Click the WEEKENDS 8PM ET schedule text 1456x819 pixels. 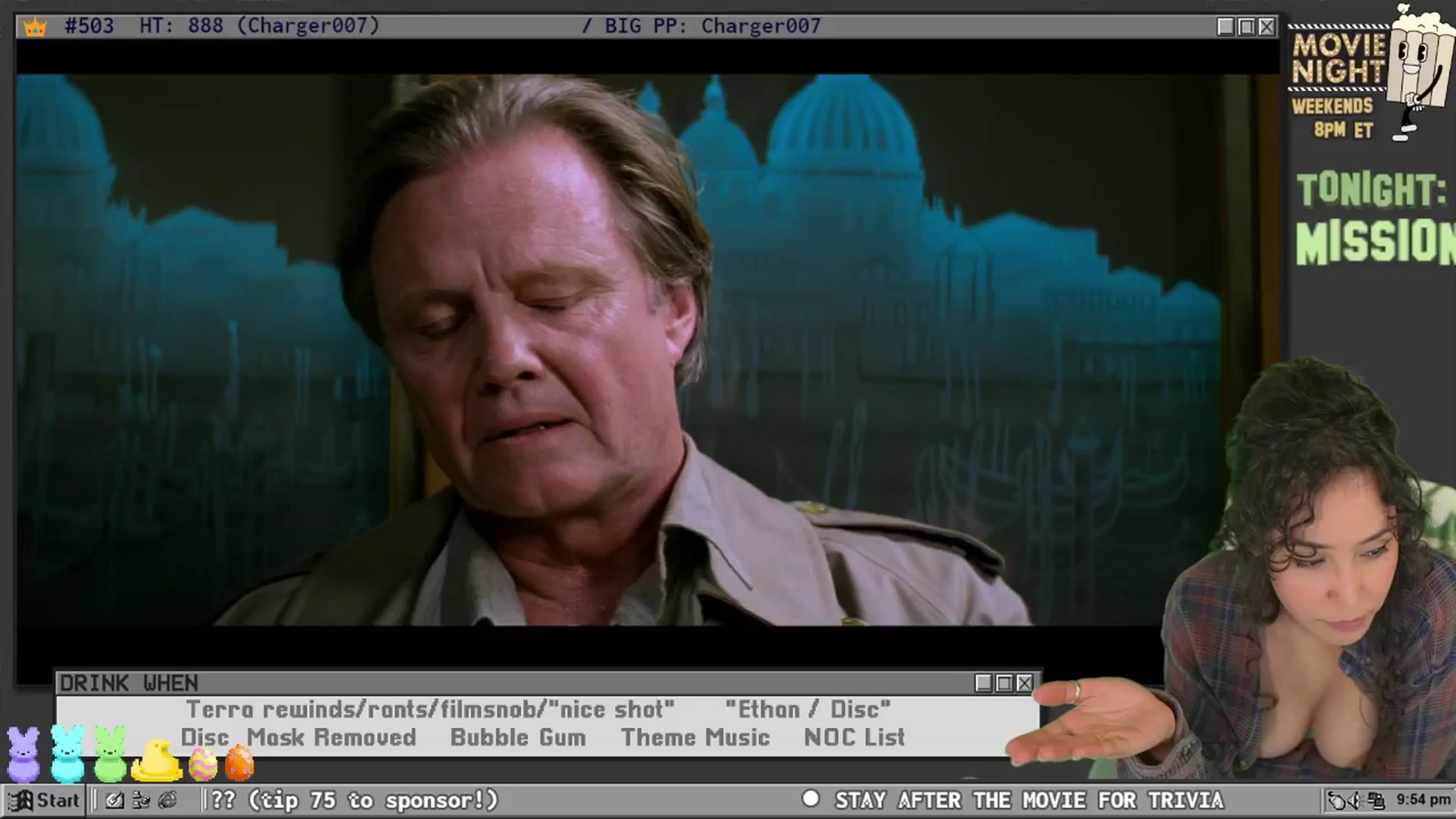click(x=1335, y=118)
